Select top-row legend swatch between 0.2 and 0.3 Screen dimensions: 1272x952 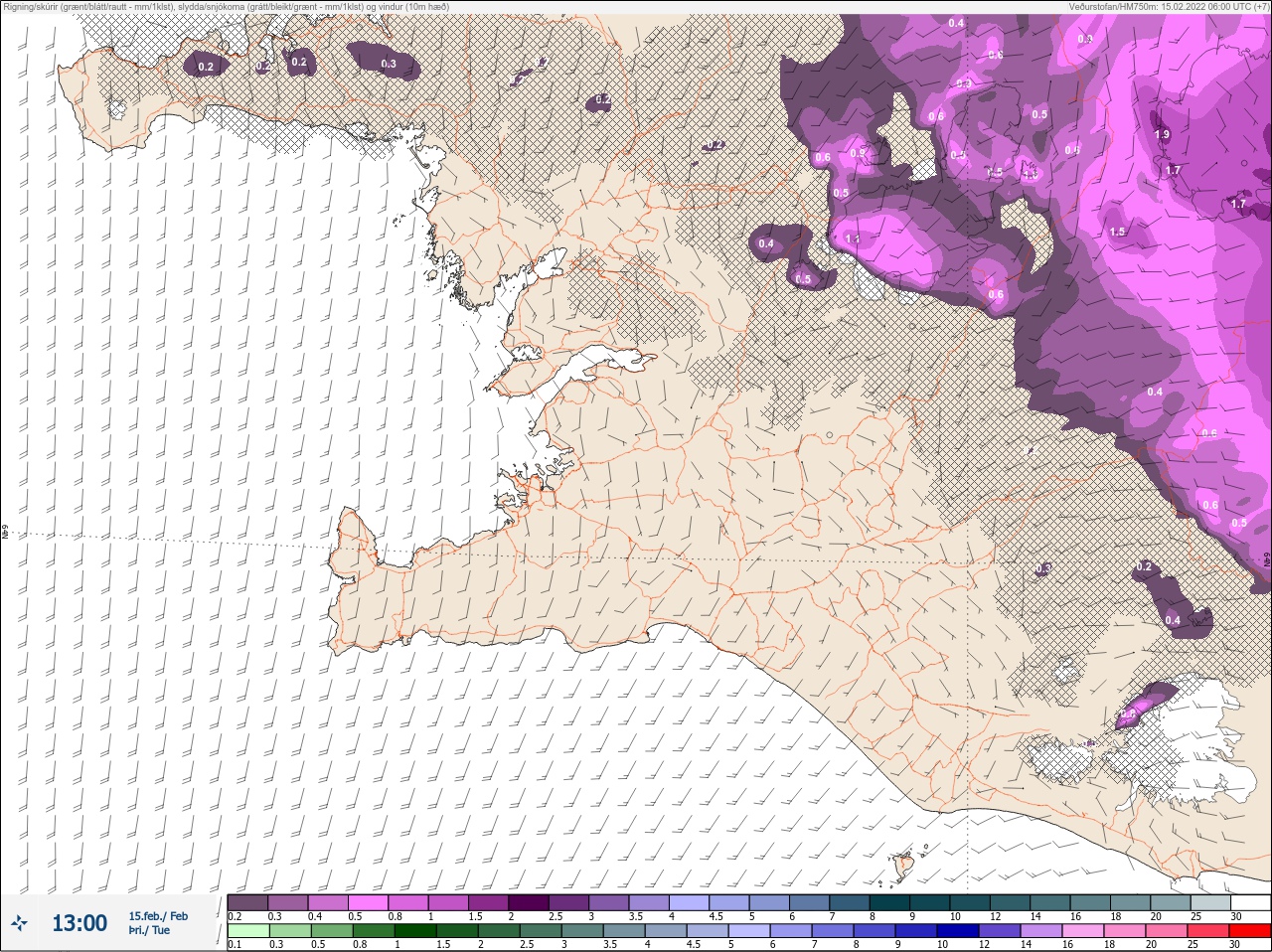pyautogui.click(x=247, y=902)
